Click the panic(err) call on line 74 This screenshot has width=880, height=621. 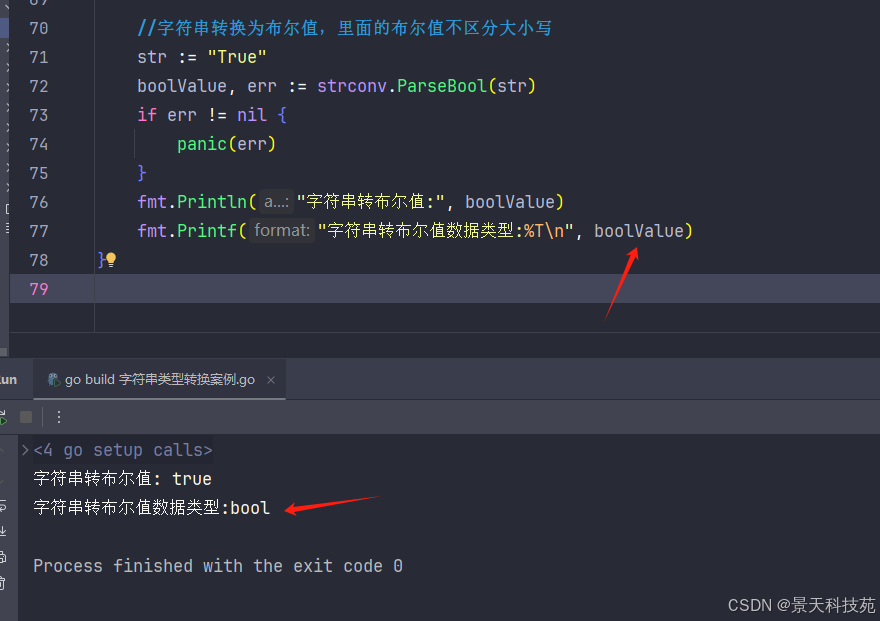226,144
